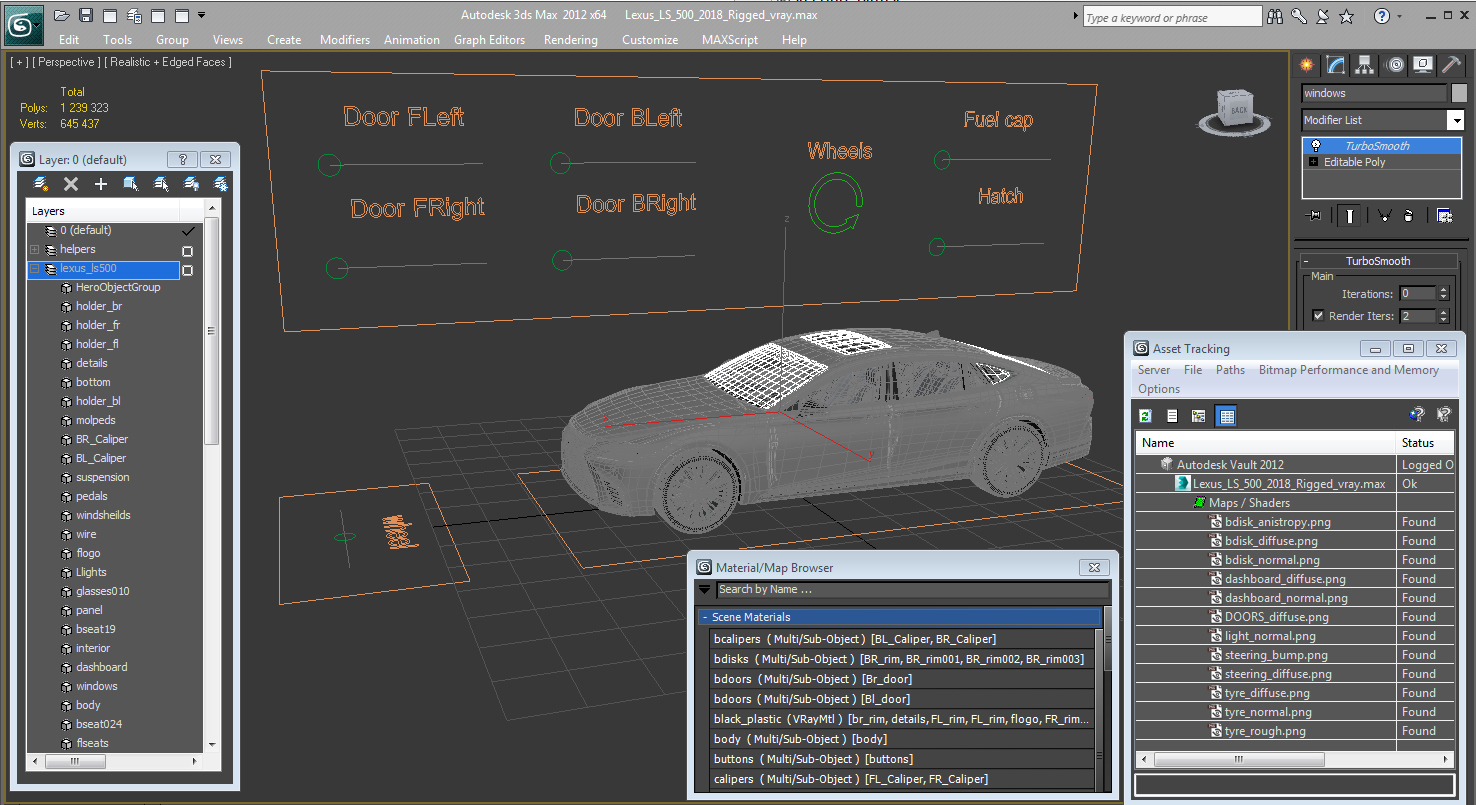Collapse the TurboSmooth rollout
This screenshot has width=1476, height=805.
[1378, 261]
